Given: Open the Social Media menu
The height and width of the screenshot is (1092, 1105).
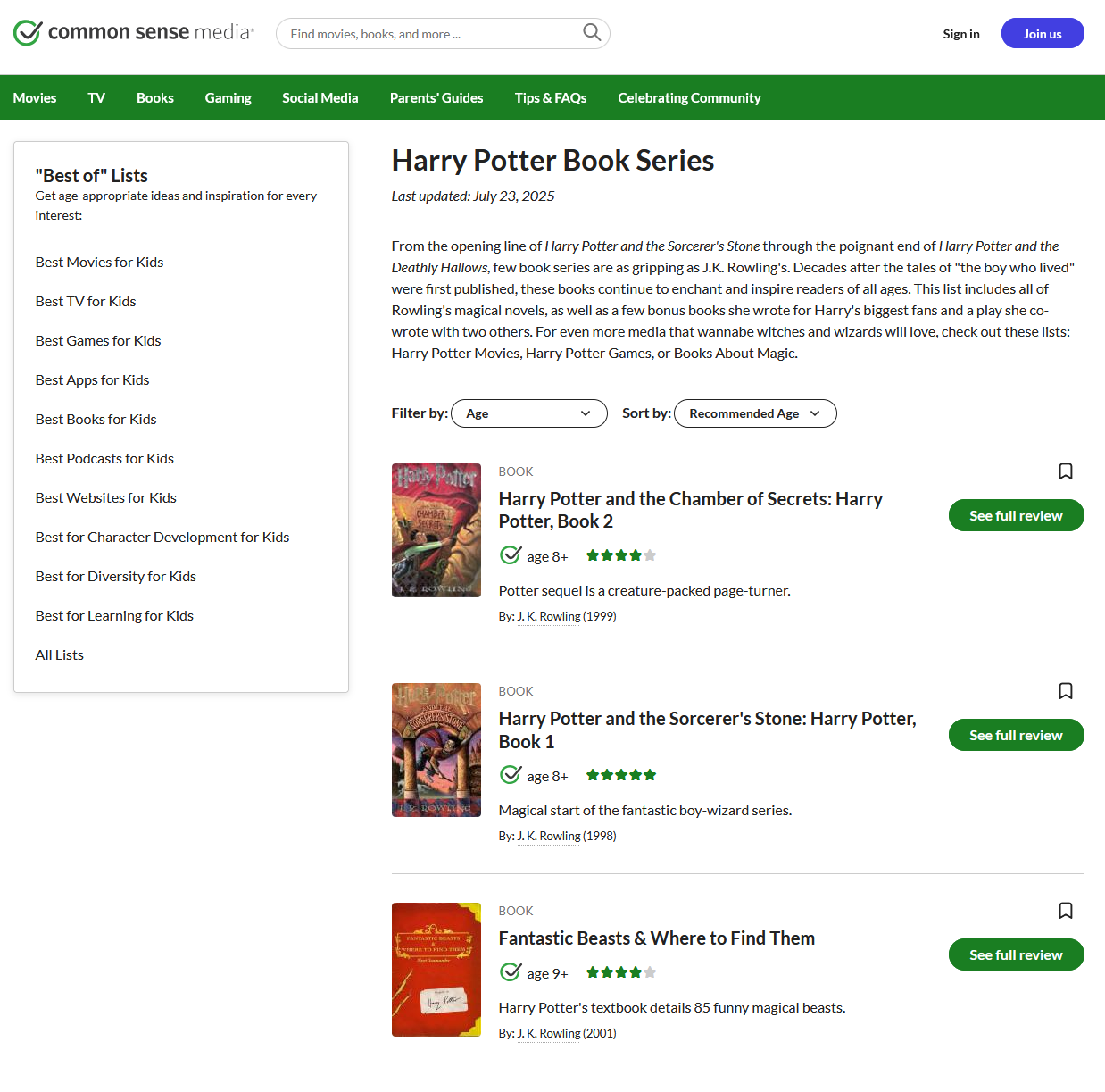Looking at the screenshot, I should point(320,97).
